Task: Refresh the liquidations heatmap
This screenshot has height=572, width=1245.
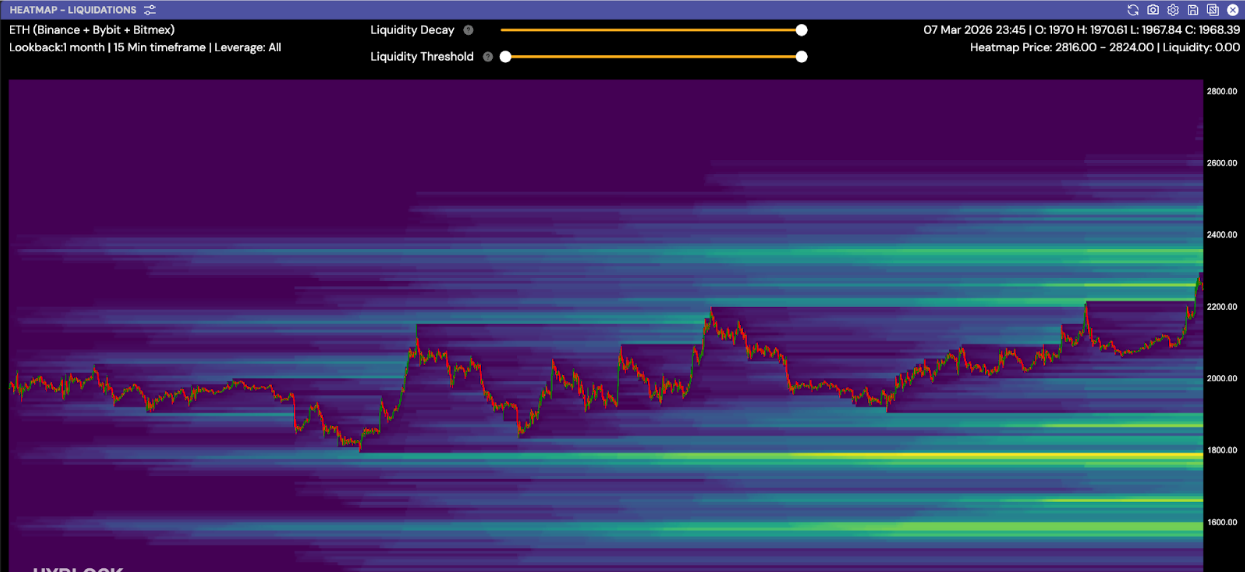Action: (1133, 10)
